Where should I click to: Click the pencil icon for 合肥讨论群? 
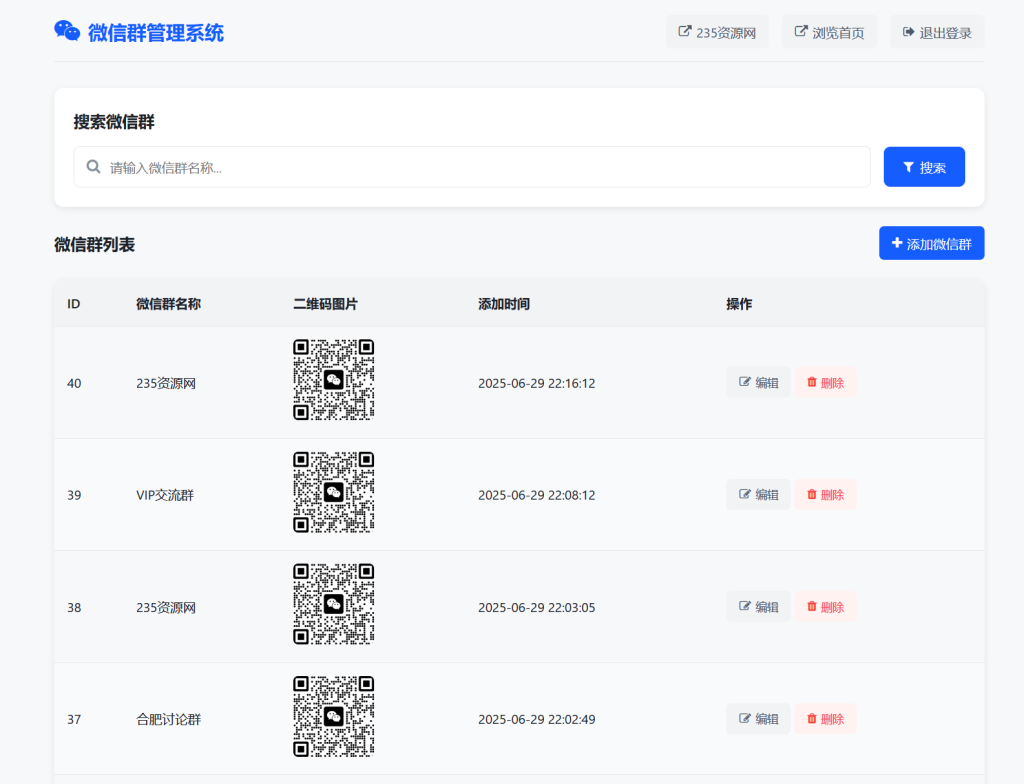pos(743,718)
